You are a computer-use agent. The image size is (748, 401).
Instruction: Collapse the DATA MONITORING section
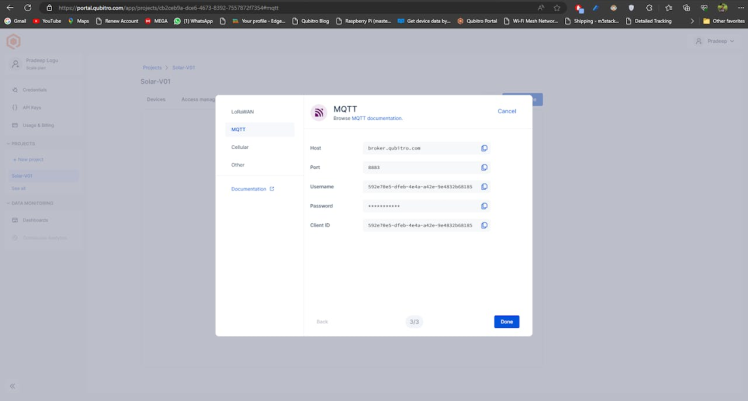(x=30, y=203)
